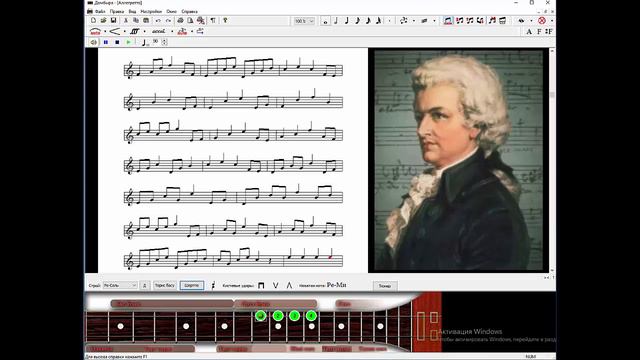Click the highlighted Шертпе button

click(x=191, y=285)
